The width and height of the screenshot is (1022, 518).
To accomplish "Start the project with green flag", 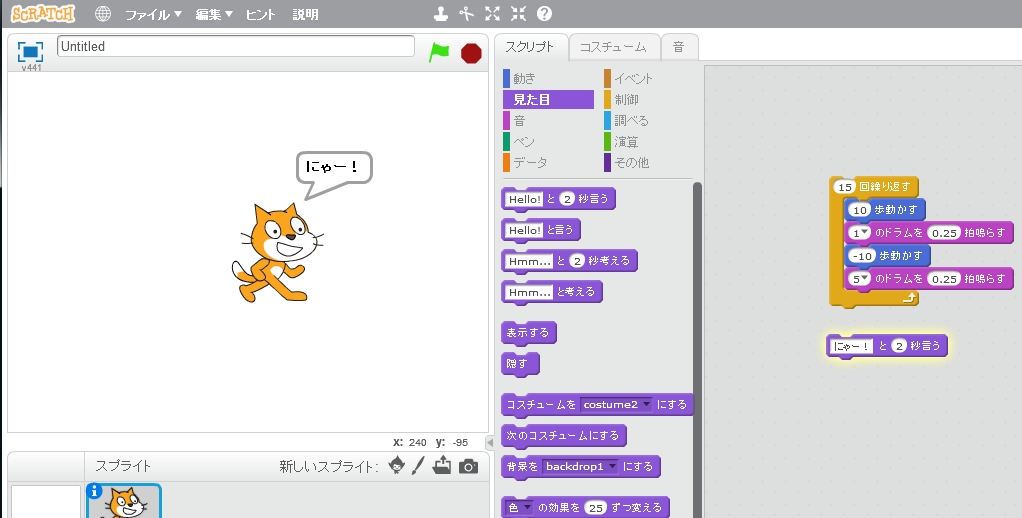I will point(439,52).
